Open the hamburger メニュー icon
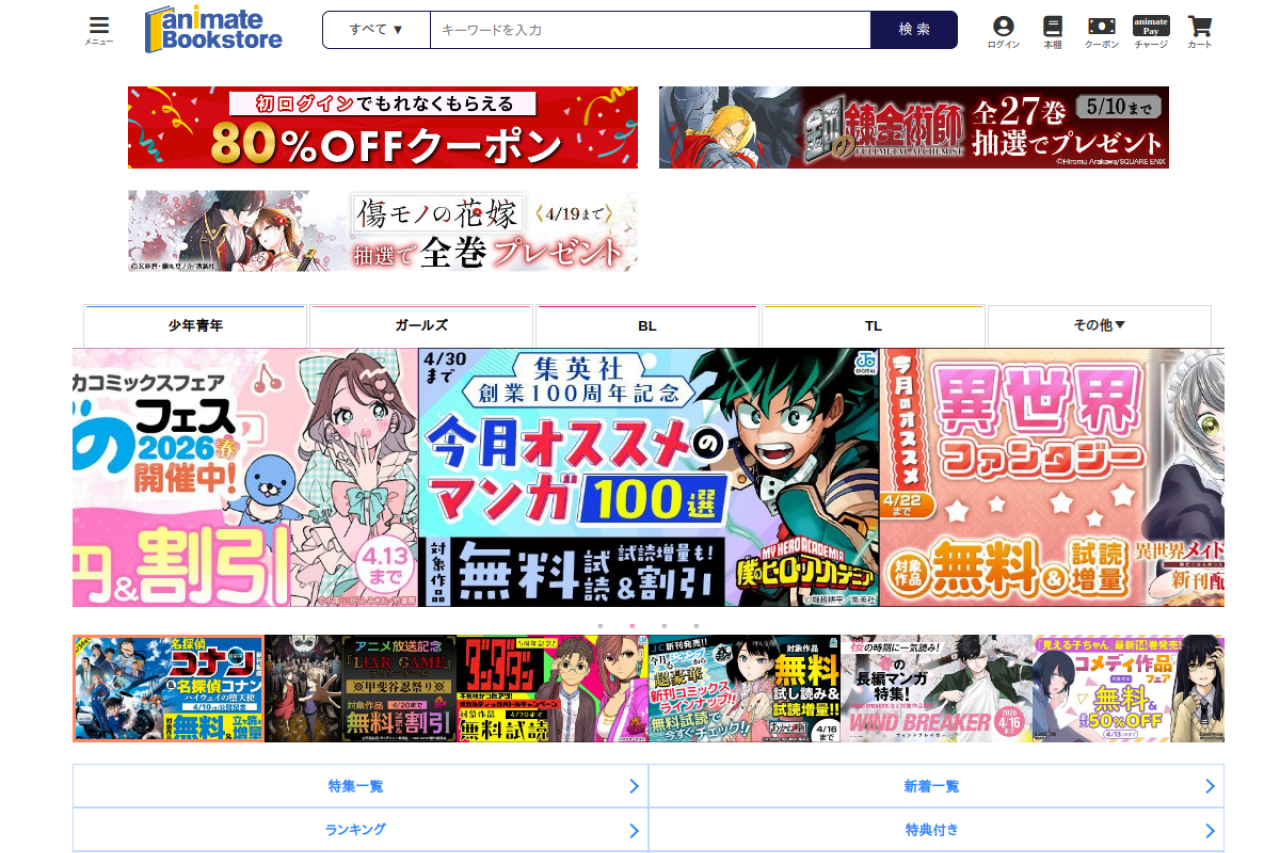 [99, 30]
